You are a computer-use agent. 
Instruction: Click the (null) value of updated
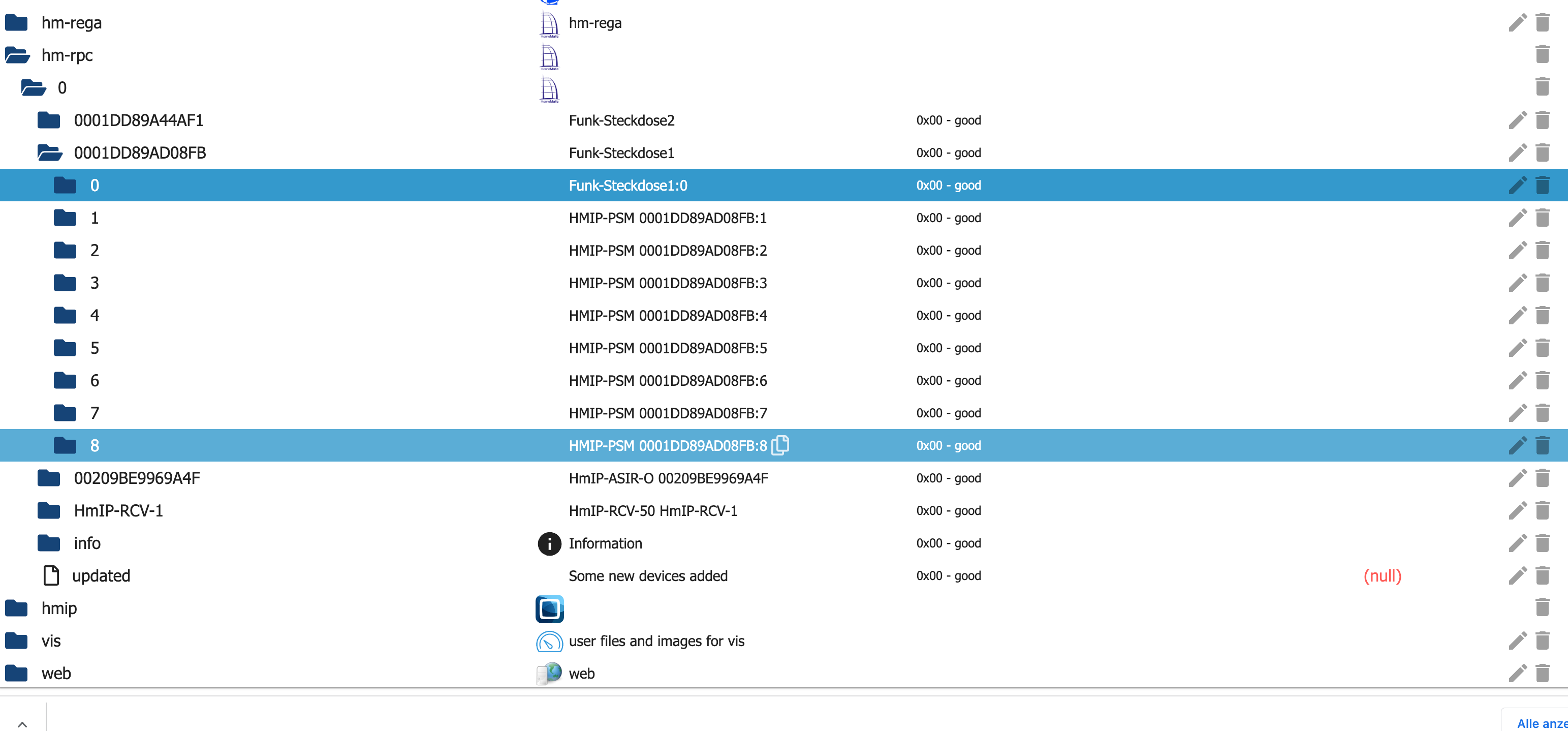click(x=1383, y=575)
